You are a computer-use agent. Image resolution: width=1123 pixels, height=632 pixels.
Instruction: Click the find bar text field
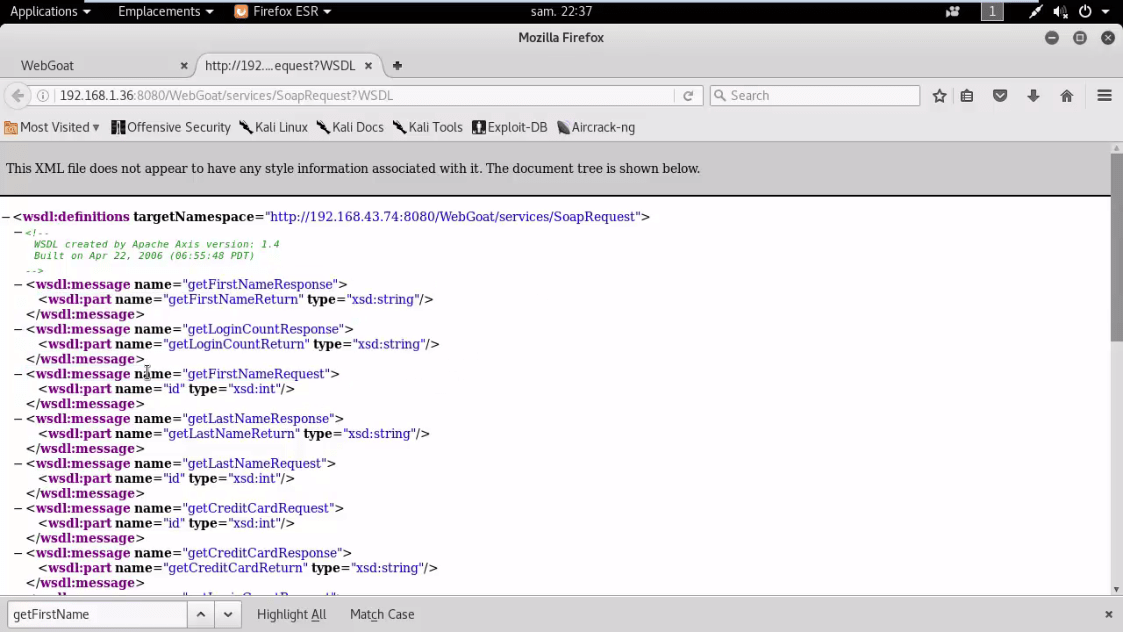[97, 614]
